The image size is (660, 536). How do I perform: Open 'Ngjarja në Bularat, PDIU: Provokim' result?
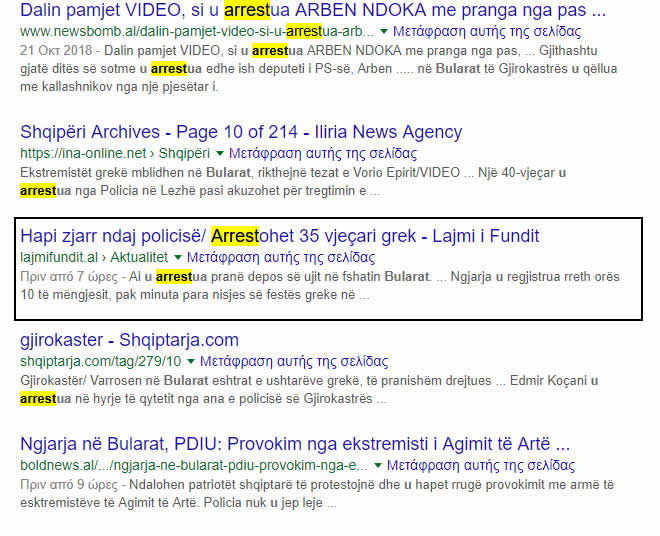(295, 444)
